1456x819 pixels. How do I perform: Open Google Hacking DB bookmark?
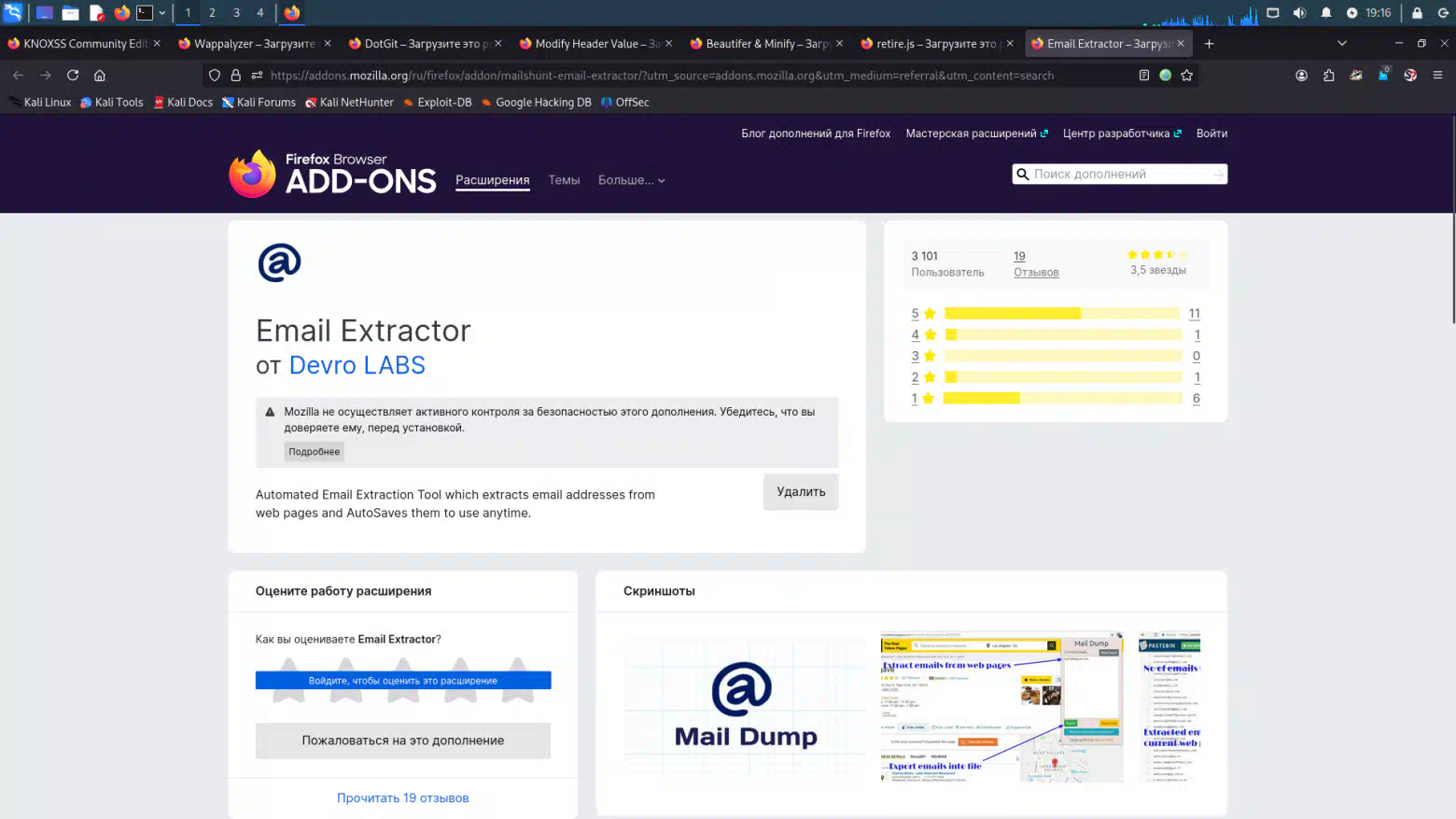pyautogui.click(x=536, y=103)
